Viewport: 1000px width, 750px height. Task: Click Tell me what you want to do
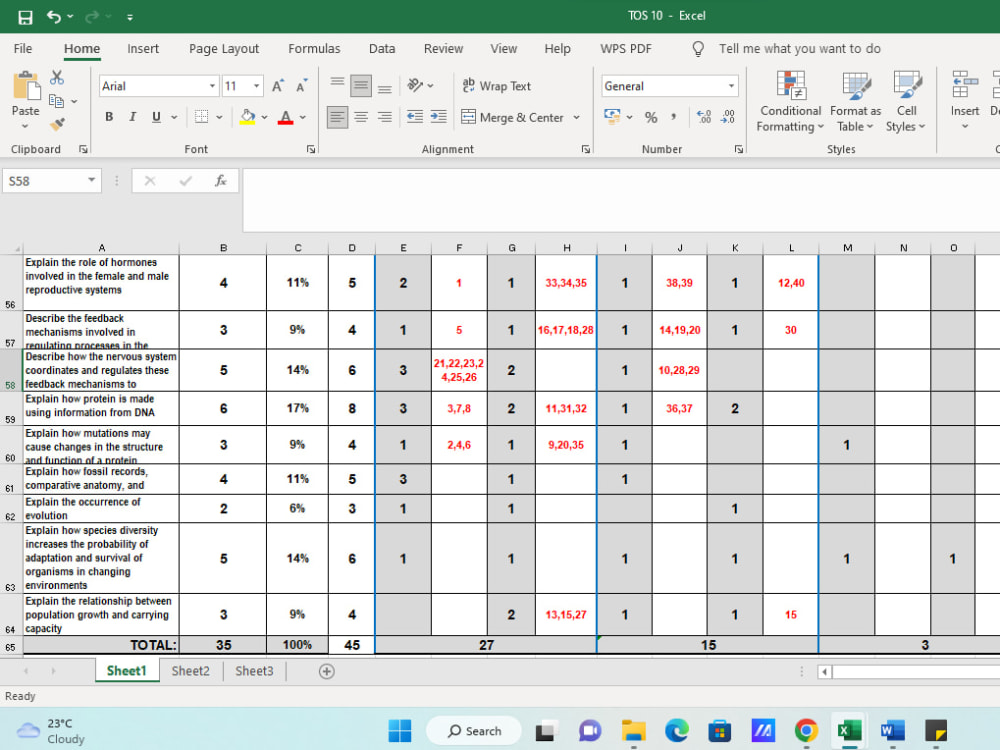point(799,48)
